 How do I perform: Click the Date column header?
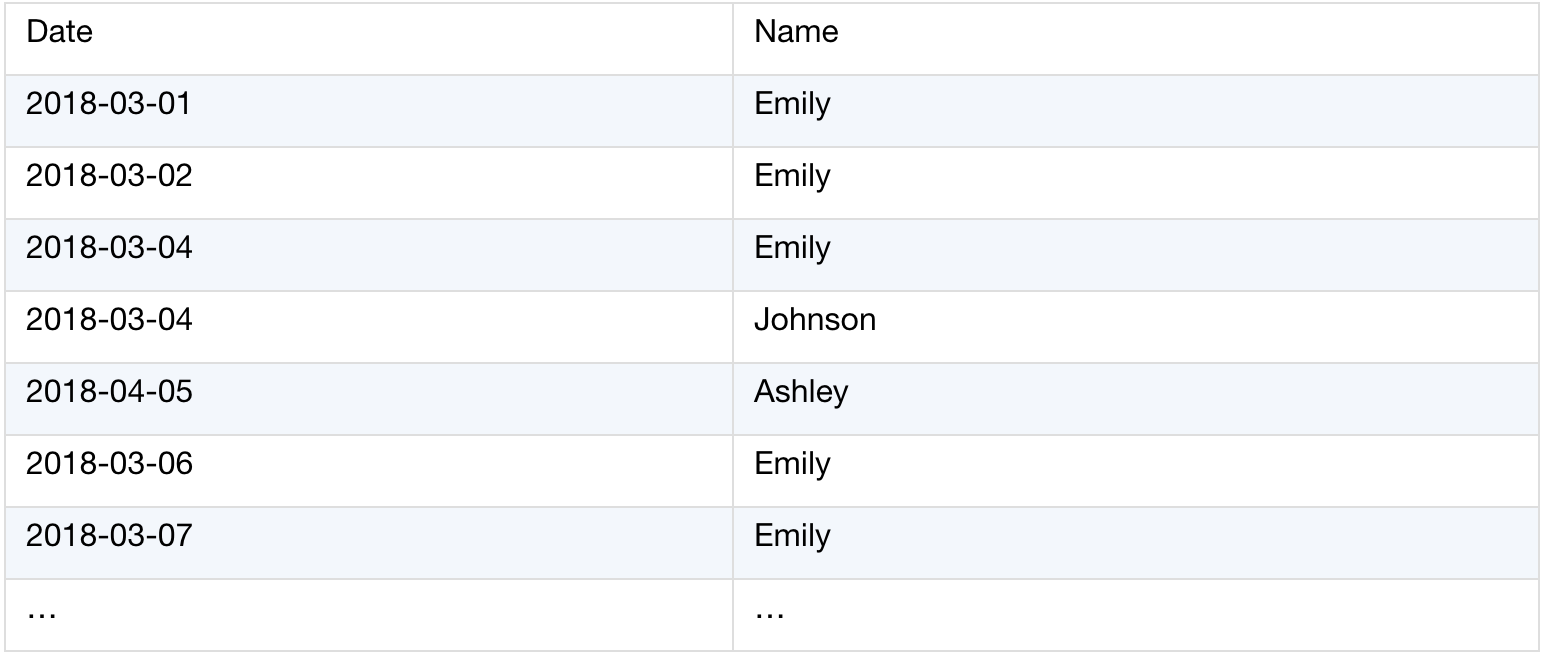point(369,38)
